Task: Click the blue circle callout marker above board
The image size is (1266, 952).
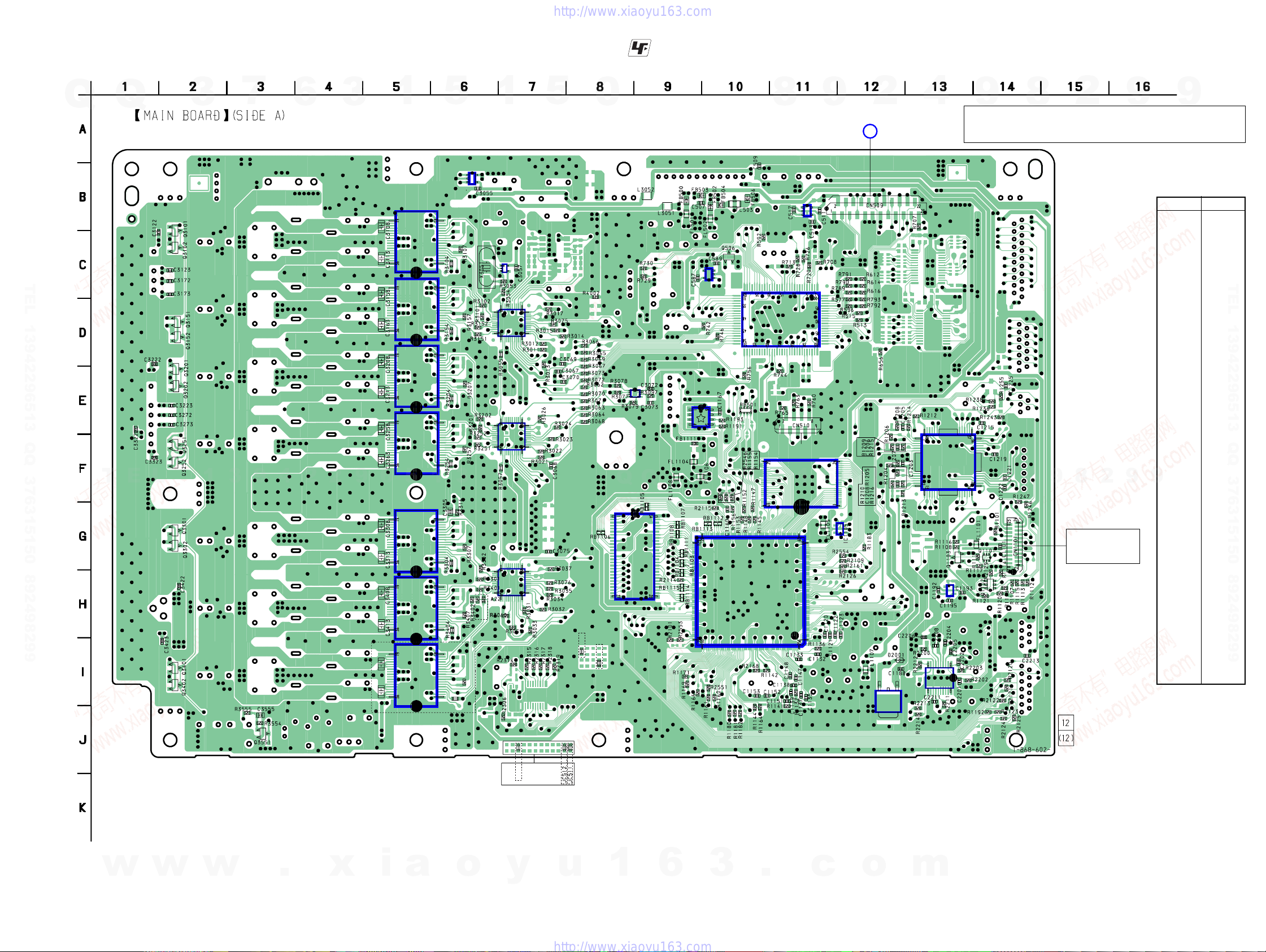Action: click(870, 131)
